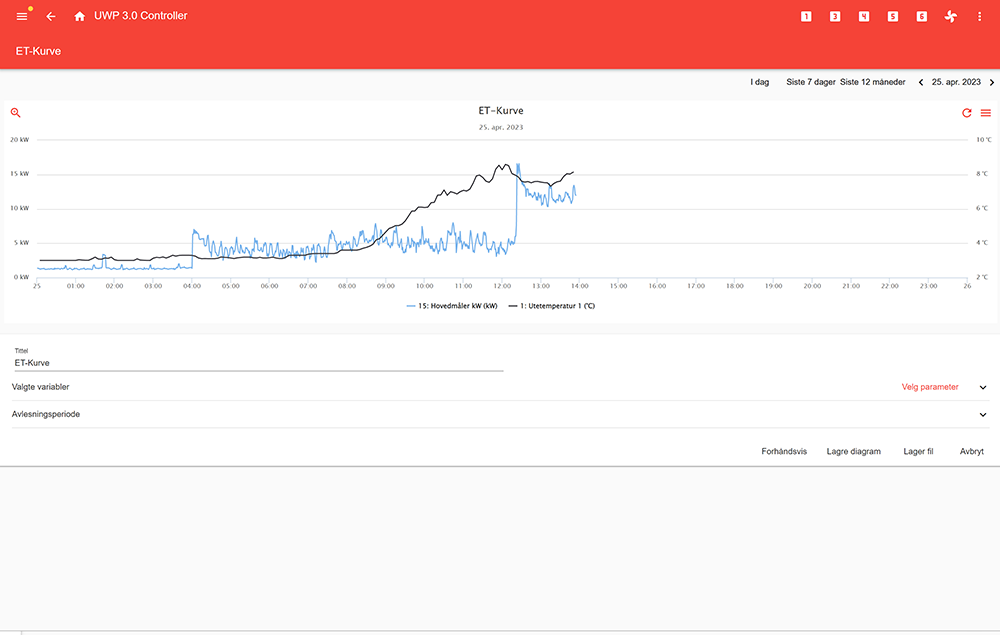The image size is (1000, 635).
Task: Expand the Valgte variabler section
Action: coord(983,387)
